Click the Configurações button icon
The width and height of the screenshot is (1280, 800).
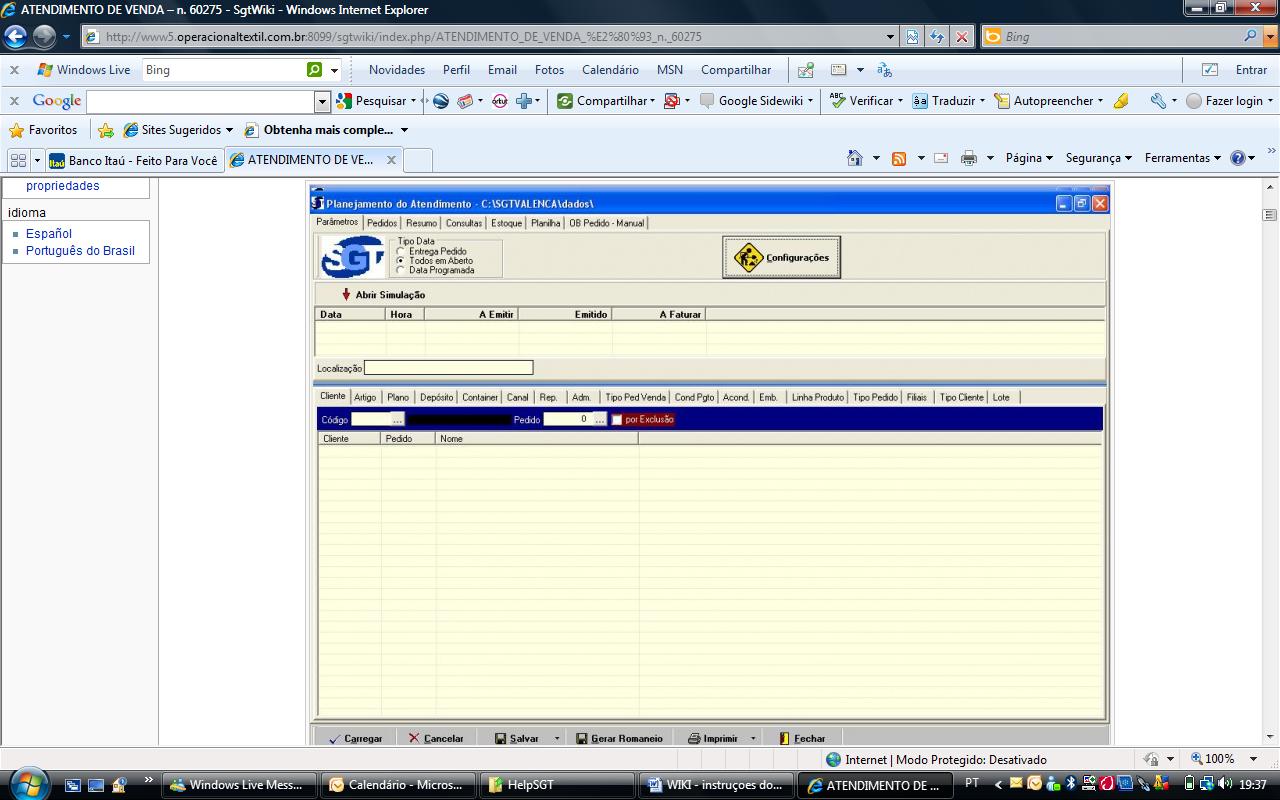748,258
